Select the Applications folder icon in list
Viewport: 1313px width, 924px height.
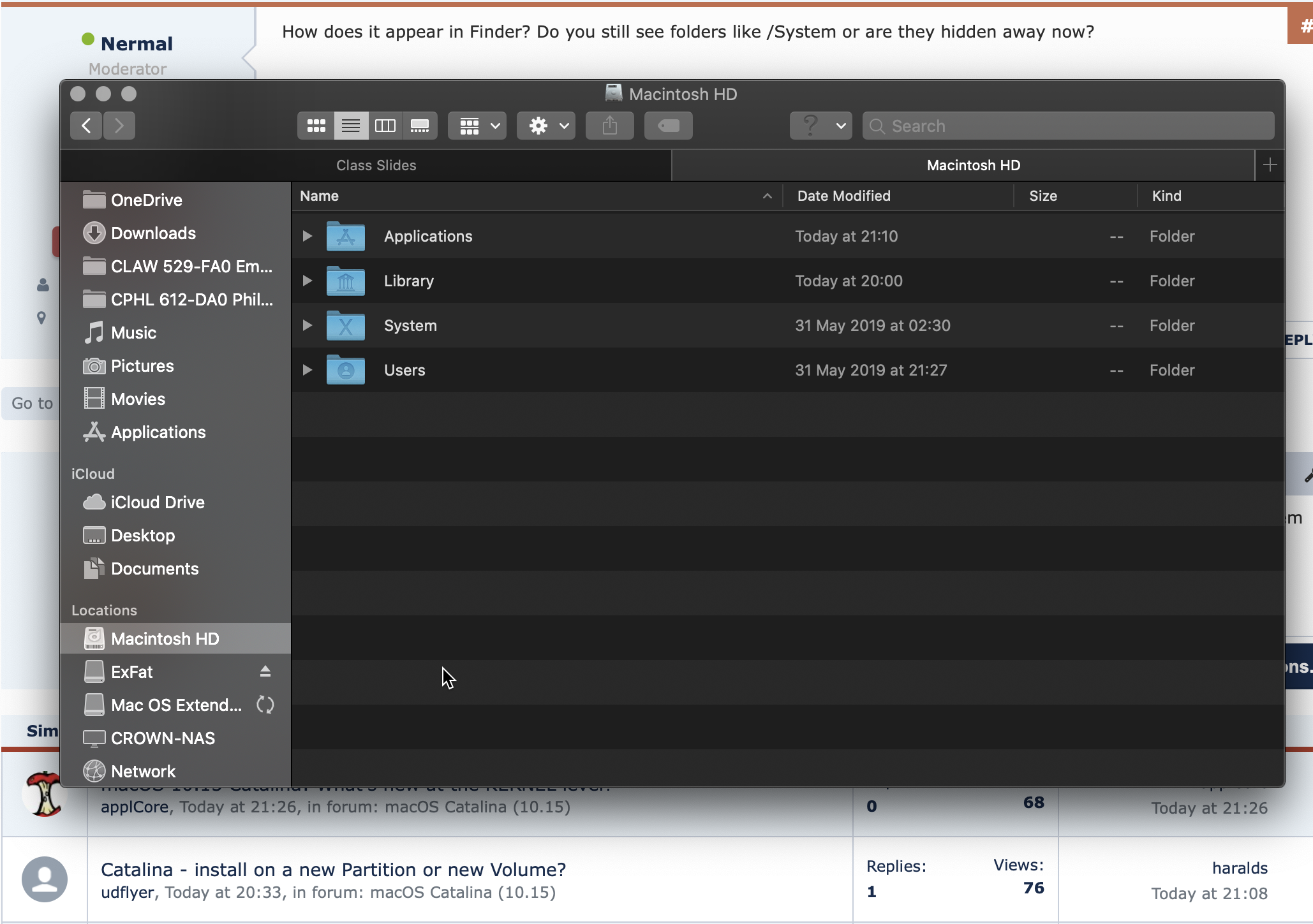click(x=345, y=236)
